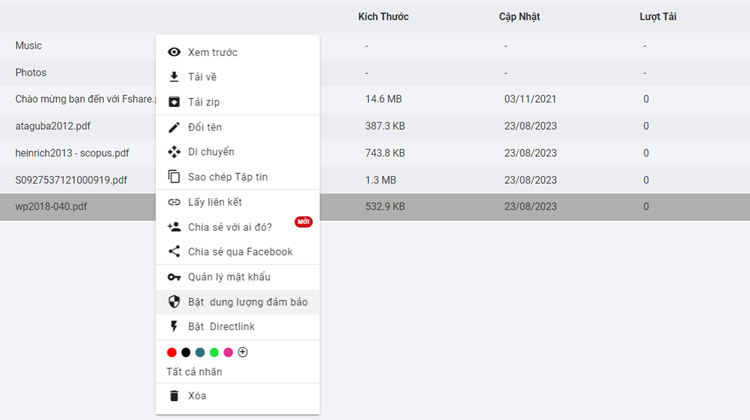Click the archive icon beside Tải zip
Screen dimensions: 750x420
coord(174,102)
